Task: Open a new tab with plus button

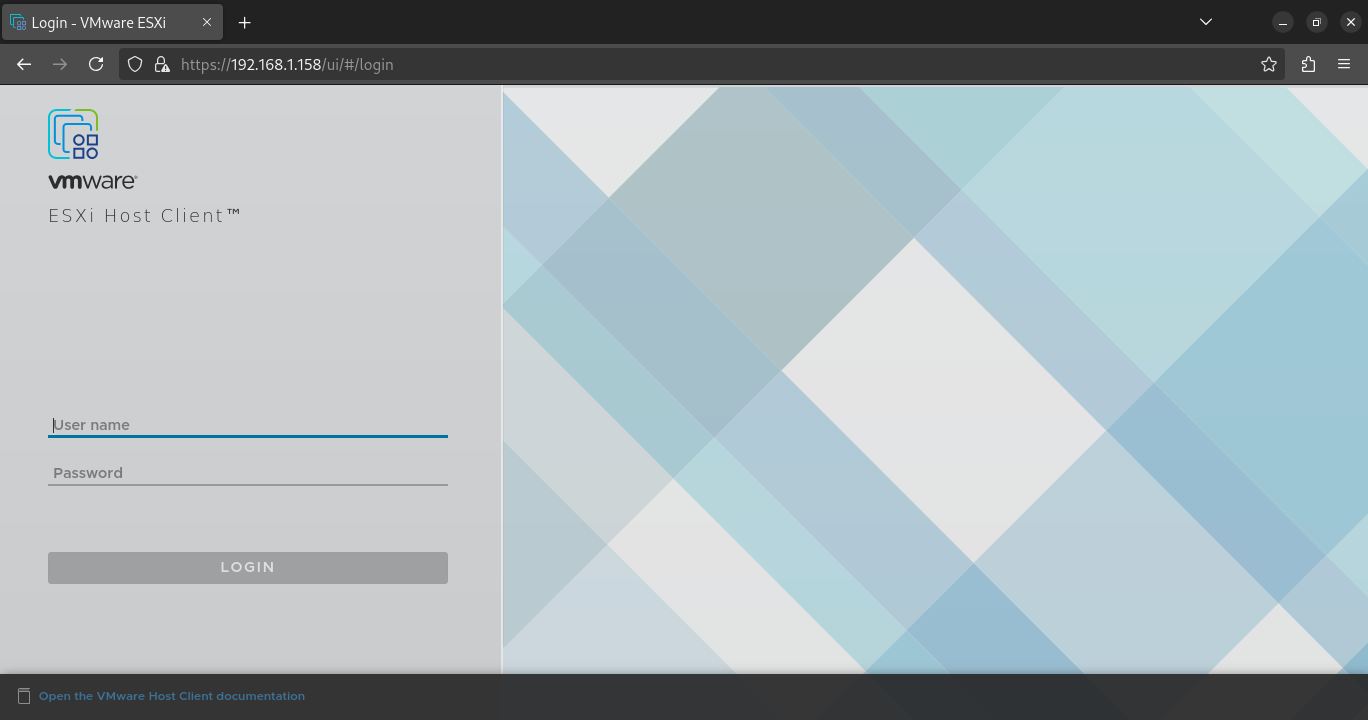Action: (245, 22)
